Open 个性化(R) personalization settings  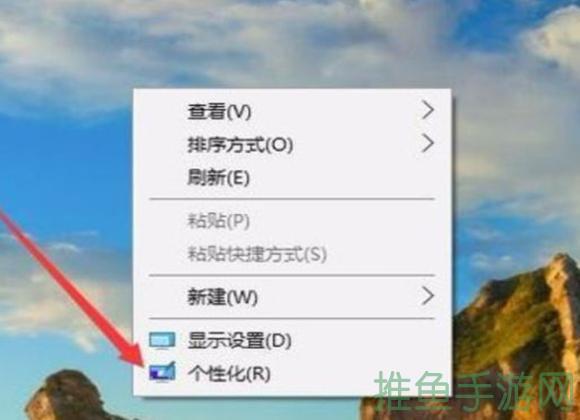click(292, 373)
